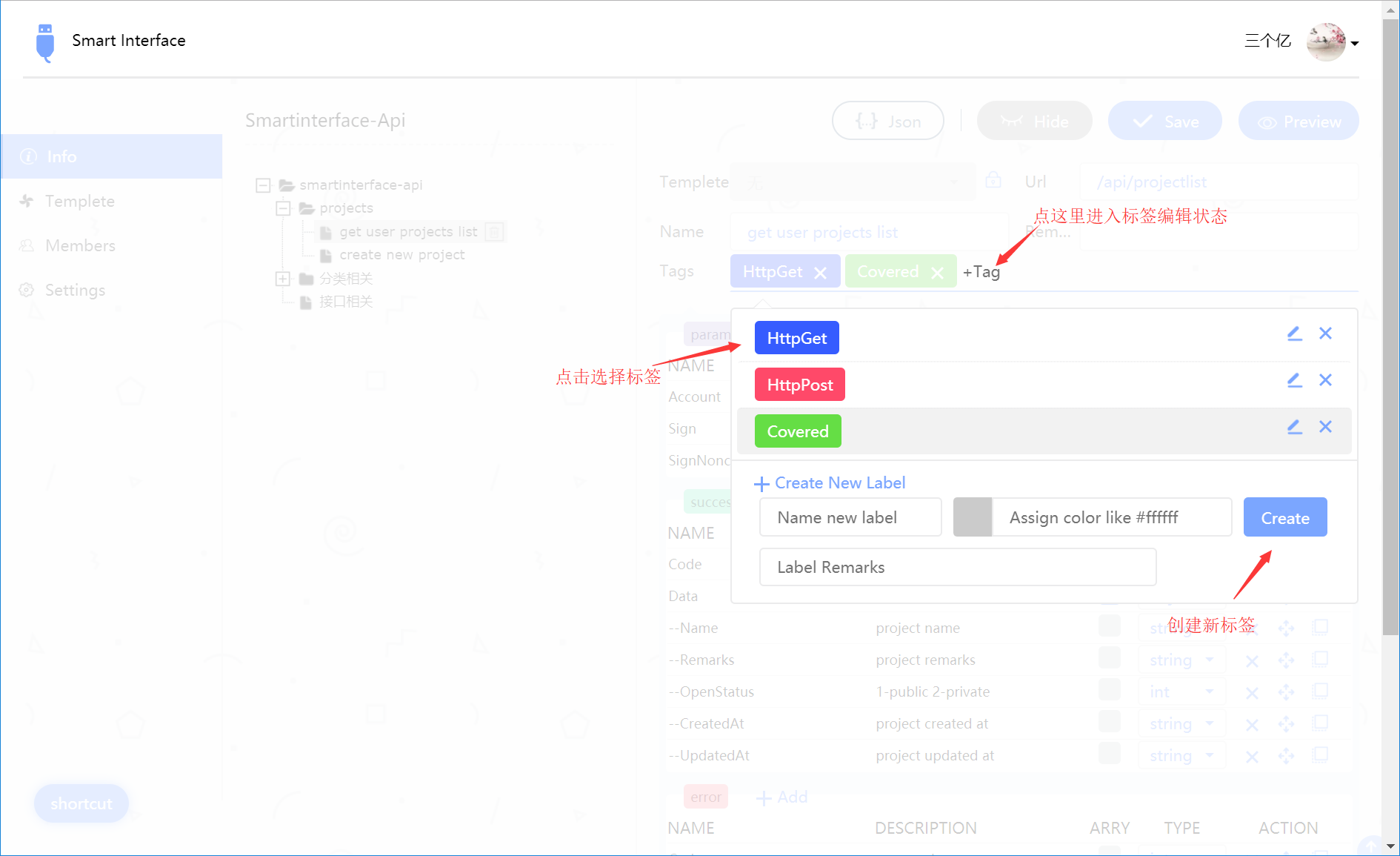Click the edit pencil icon for HttpPost label
The height and width of the screenshot is (856, 1400).
coord(1294,380)
